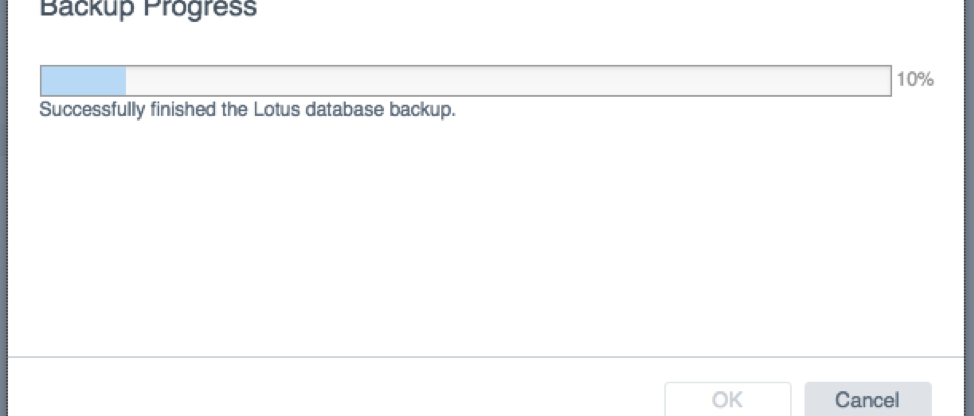Viewport: 974px width, 416px height.
Task: Click the far right end of progress bar
Action: pyautogui.click(x=887, y=81)
